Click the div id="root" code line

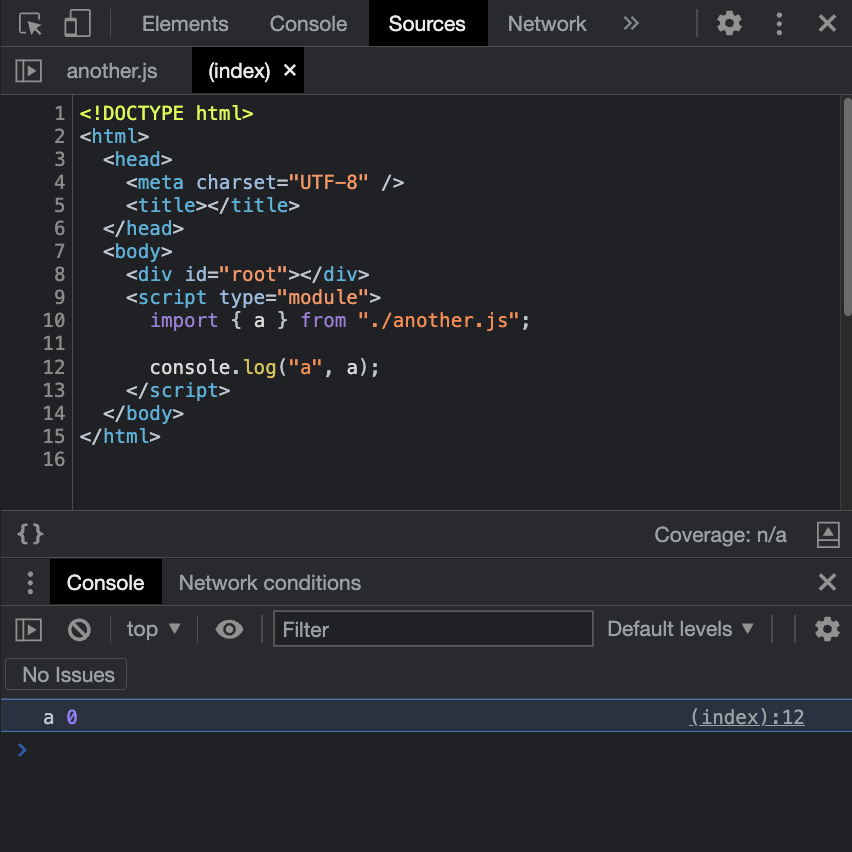[x=247, y=274]
